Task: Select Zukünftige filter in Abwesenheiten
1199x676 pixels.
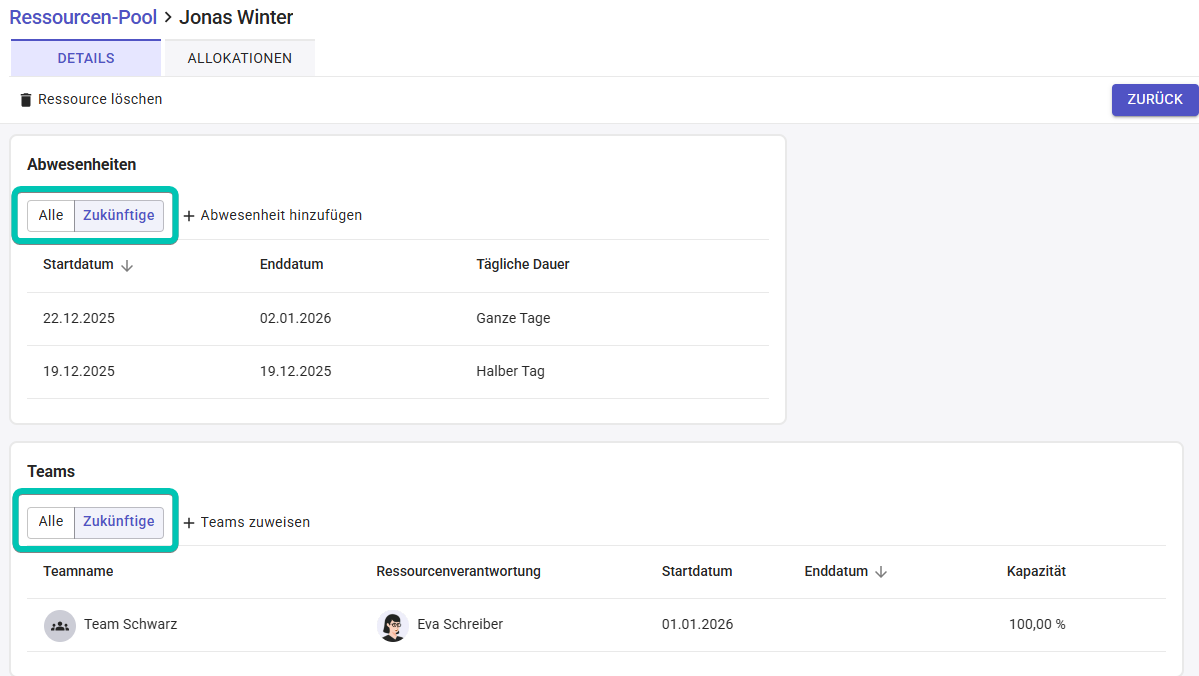Action: (x=119, y=215)
